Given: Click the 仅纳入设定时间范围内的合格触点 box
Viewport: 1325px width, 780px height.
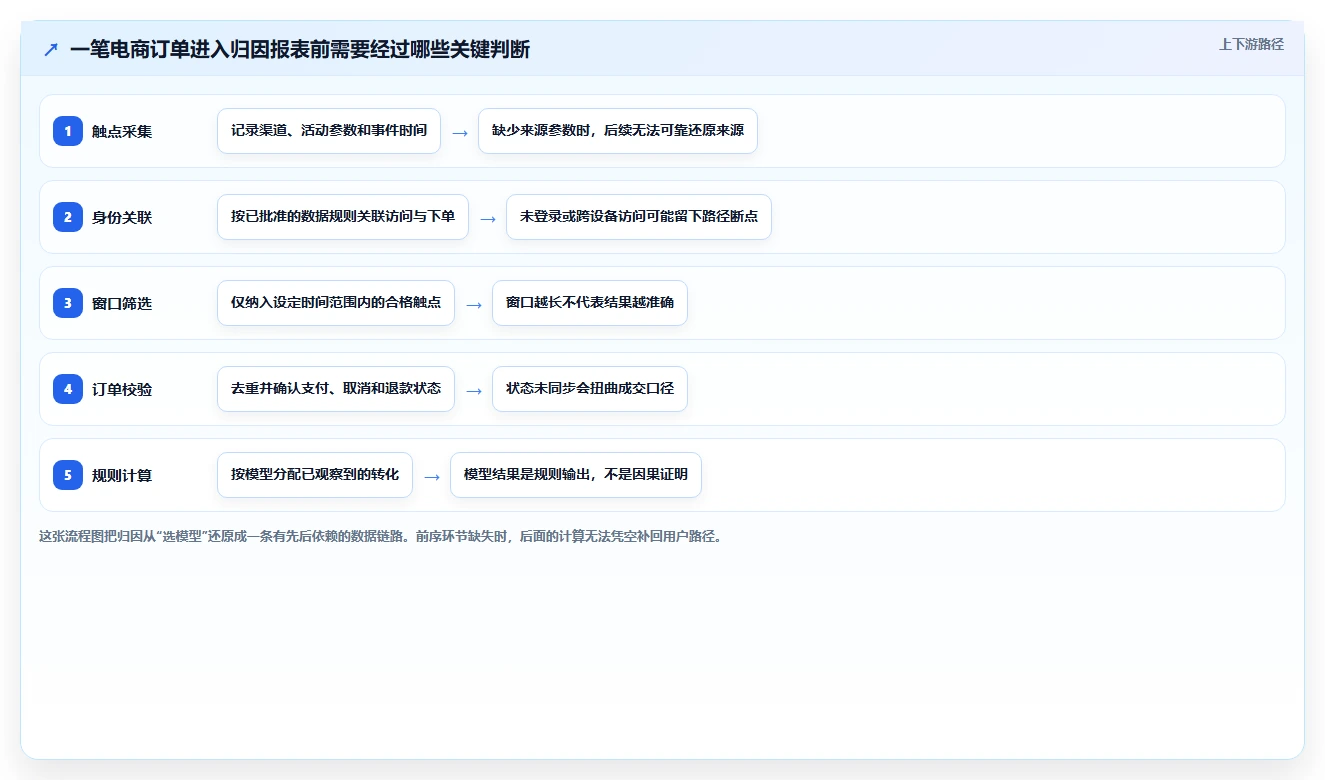Looking at the screenshot, I should point(336,303).
